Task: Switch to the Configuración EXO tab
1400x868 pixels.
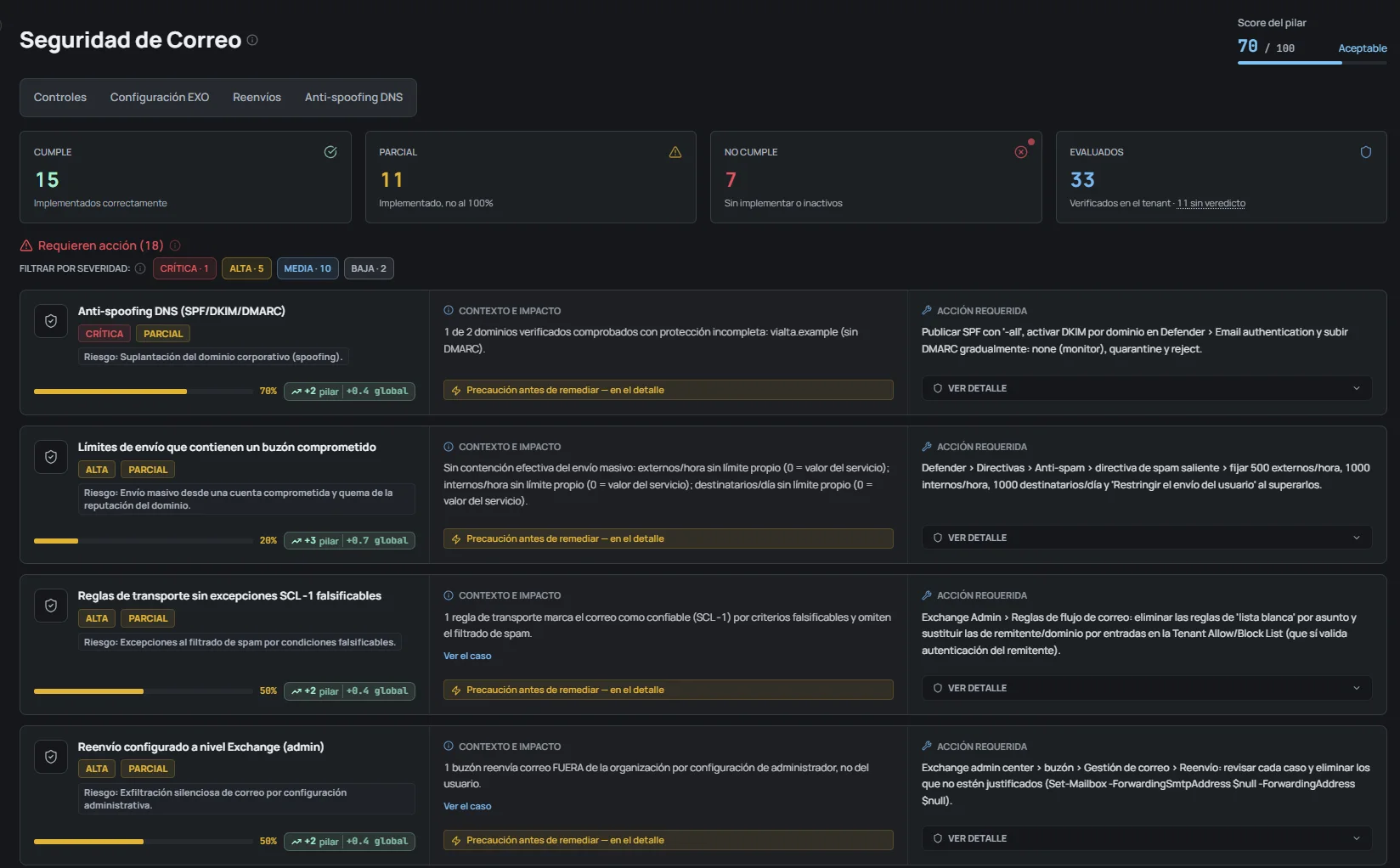Action: coord(160,98)
